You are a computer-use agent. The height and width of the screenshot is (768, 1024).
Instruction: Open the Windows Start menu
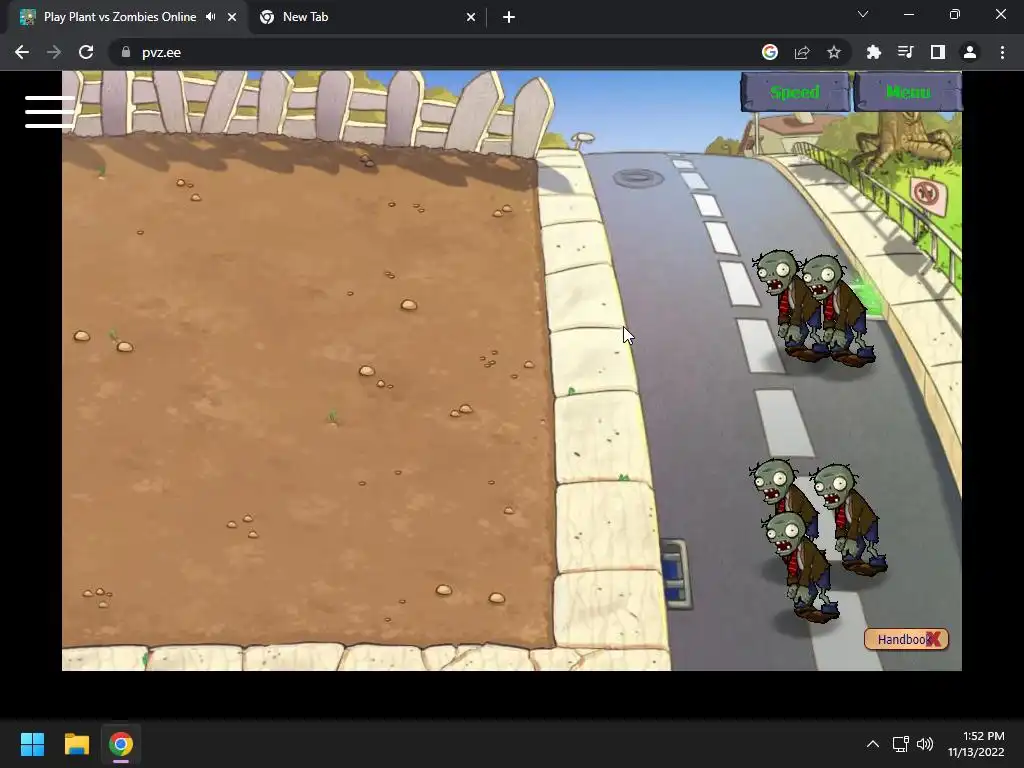pos(32,744)
